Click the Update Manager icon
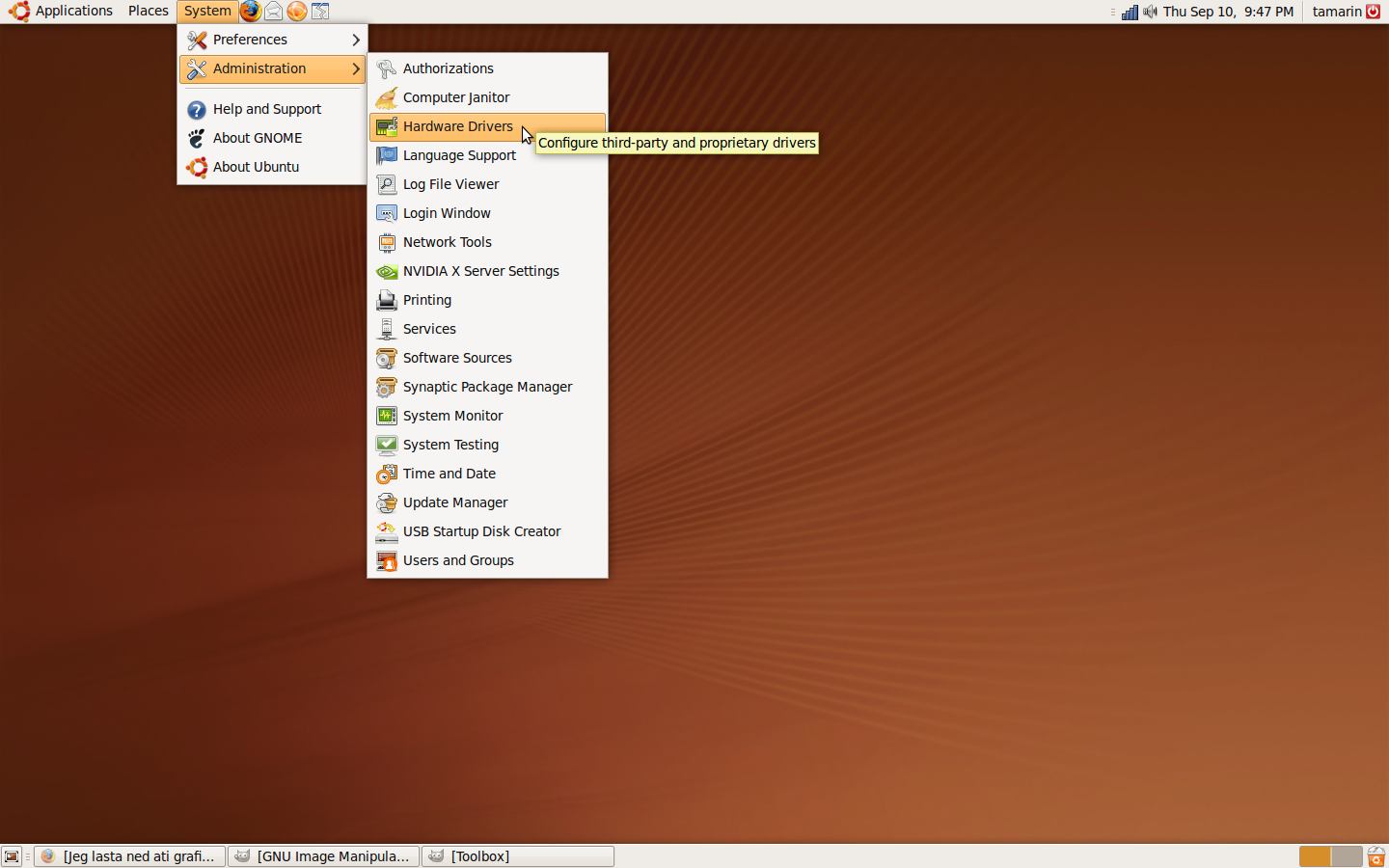1389x868 pixels. coord(386,502)
